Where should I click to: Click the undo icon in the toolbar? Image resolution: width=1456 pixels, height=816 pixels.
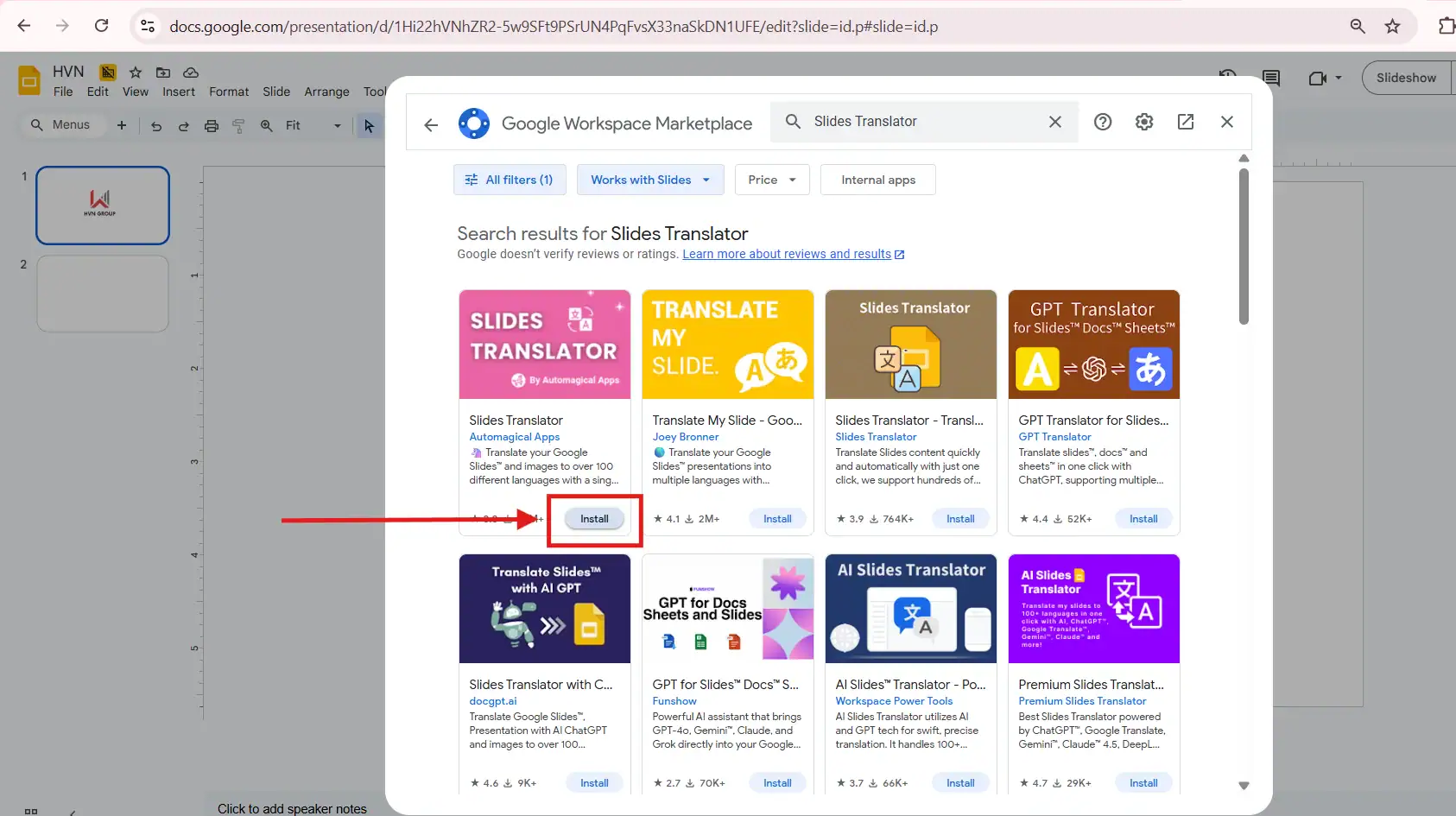(155, 125)
